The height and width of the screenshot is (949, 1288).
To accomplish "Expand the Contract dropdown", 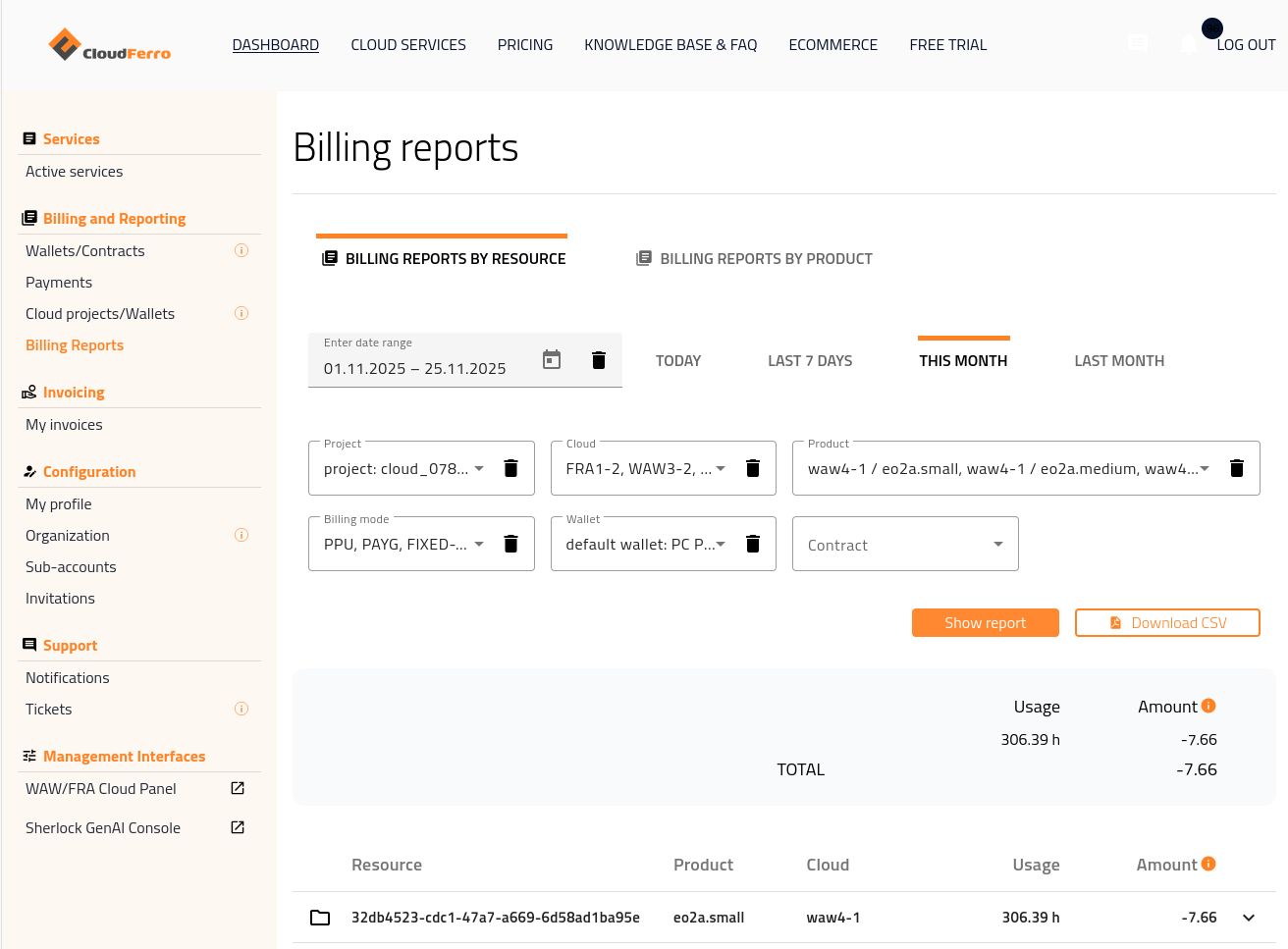I will (997, 545).
